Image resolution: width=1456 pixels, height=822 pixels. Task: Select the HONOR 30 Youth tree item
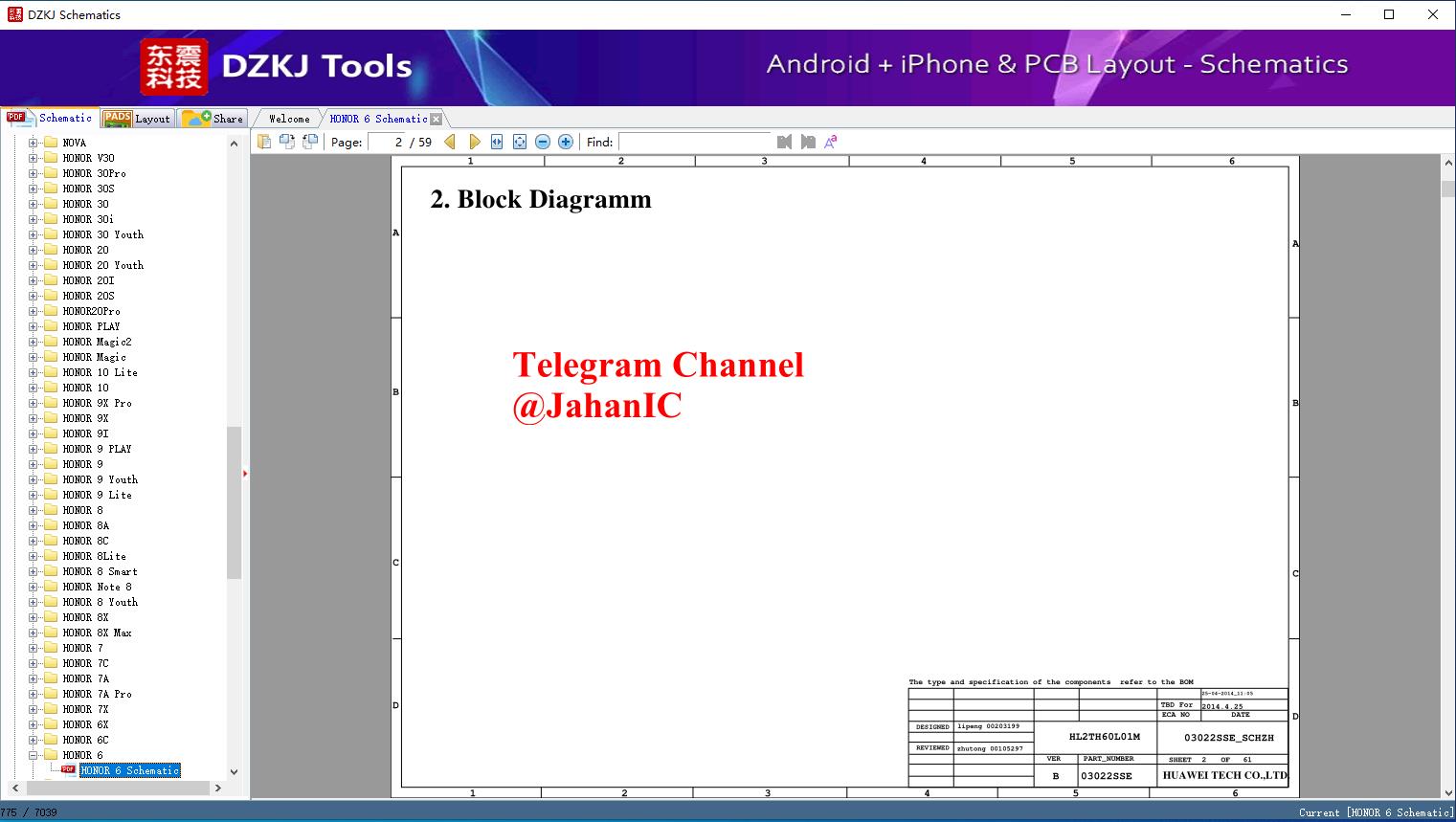pyautogui.click(x=102, y=234)
